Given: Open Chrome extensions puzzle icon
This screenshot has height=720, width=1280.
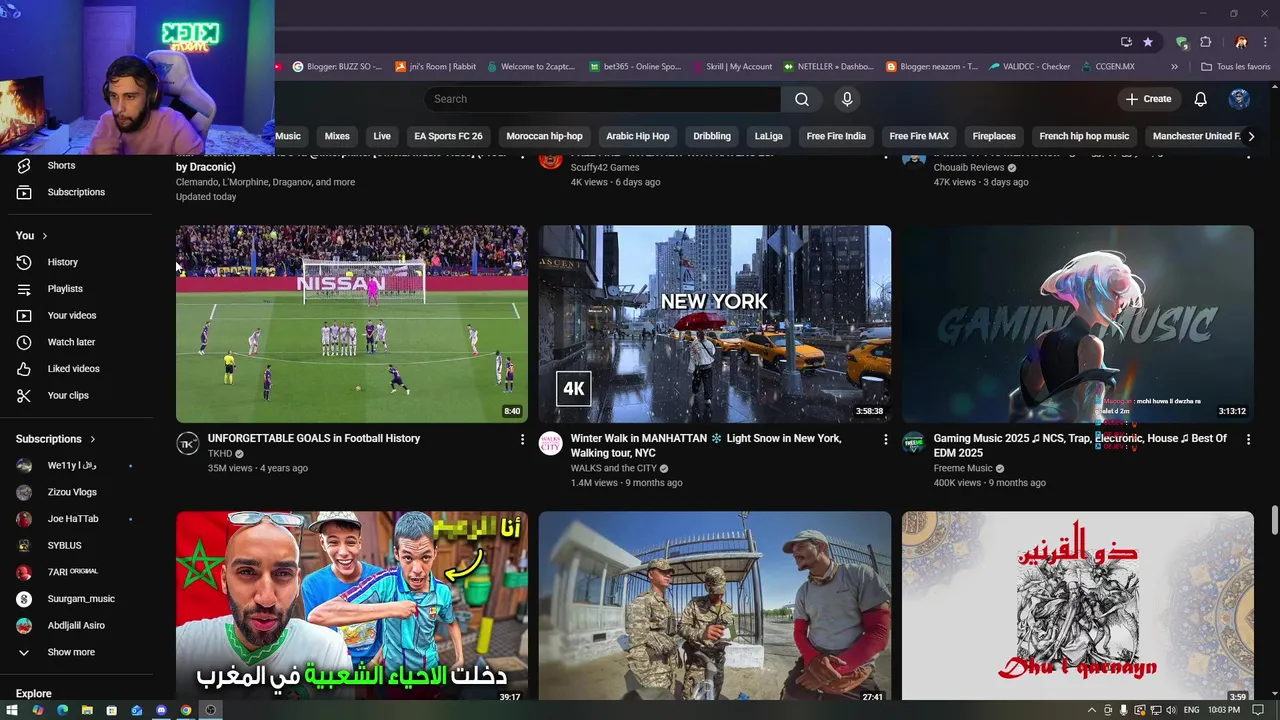Looking at the screenshot, I should click(1206, 42).
